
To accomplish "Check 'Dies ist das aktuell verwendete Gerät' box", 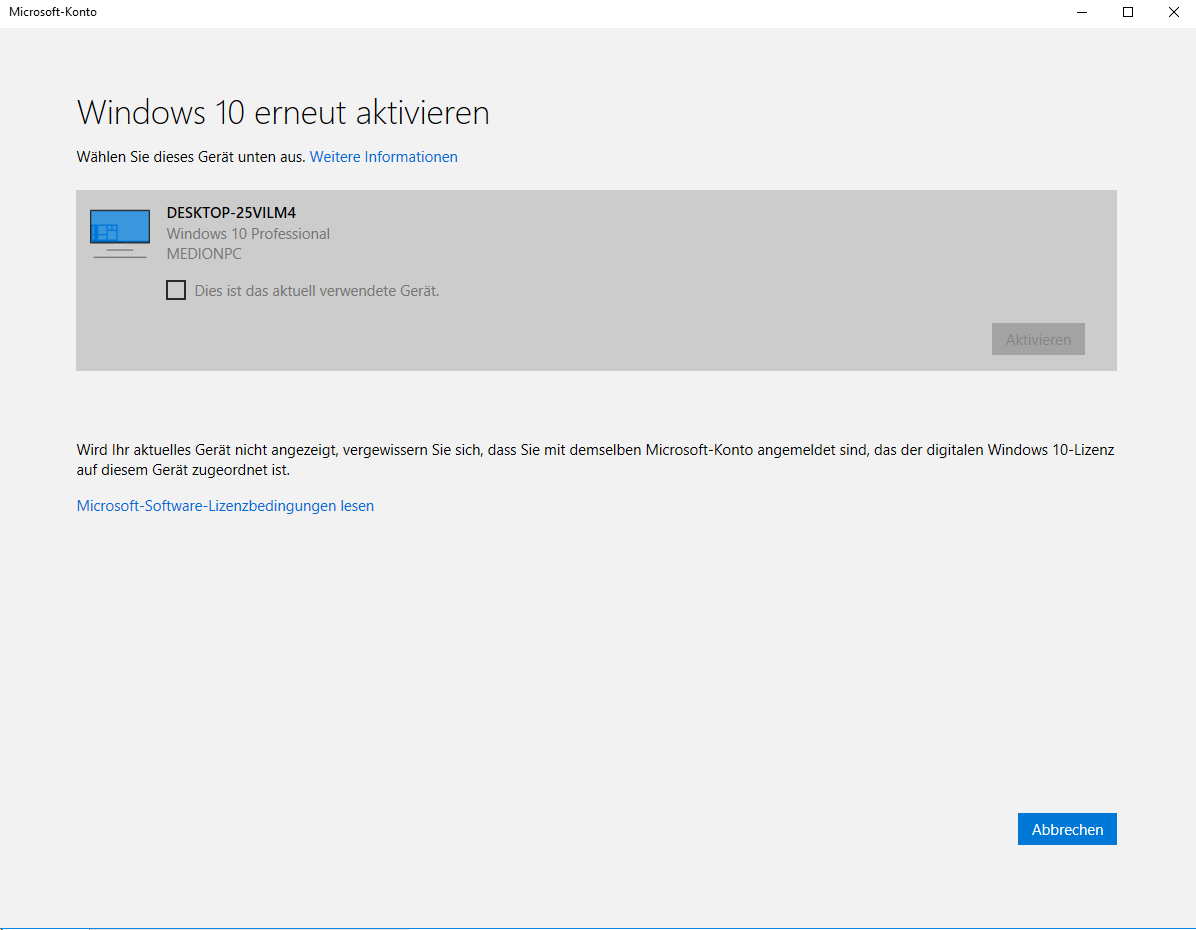I will coord(176,291).
